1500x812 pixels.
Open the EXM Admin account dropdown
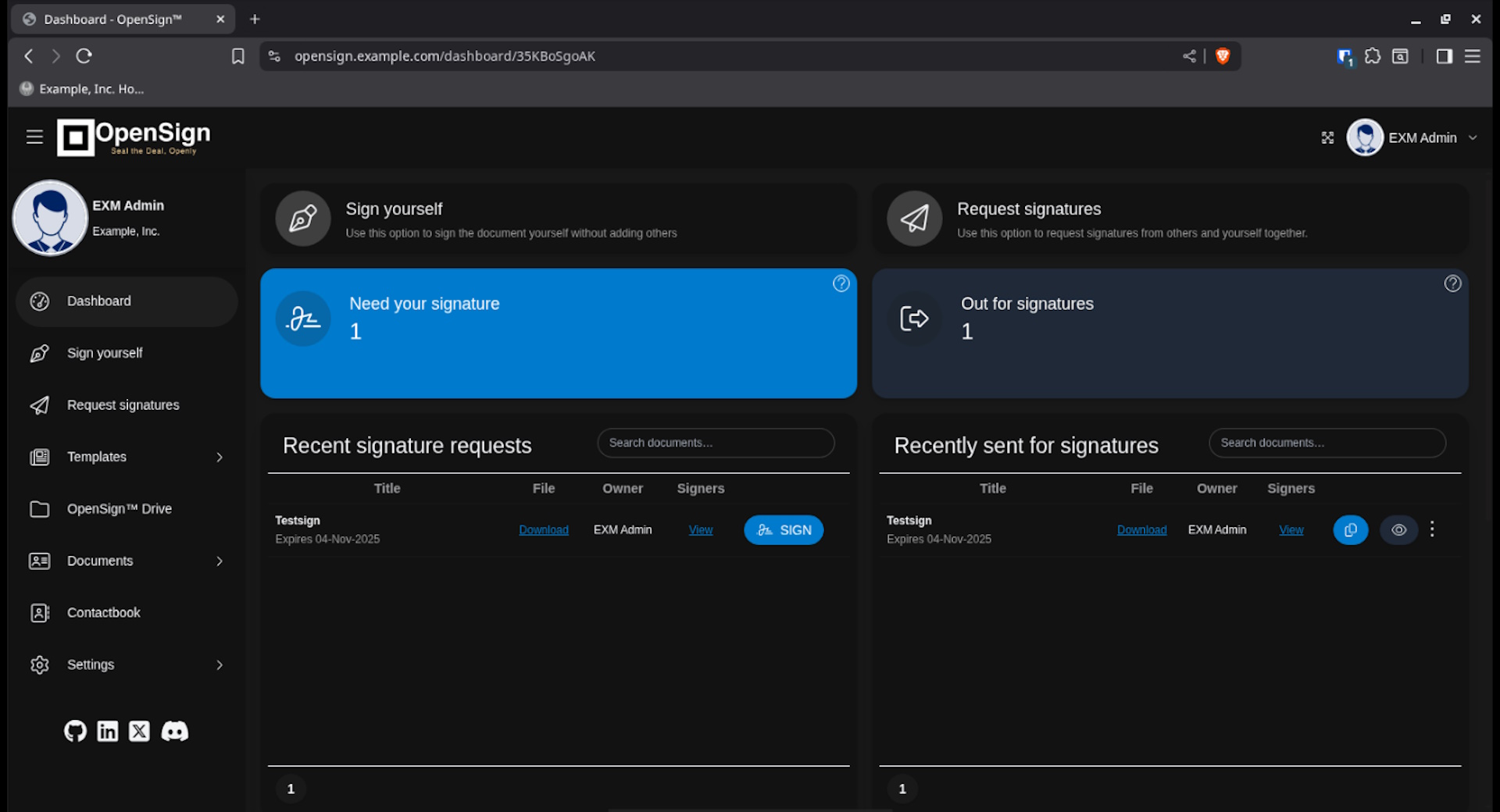(1472, 137)
